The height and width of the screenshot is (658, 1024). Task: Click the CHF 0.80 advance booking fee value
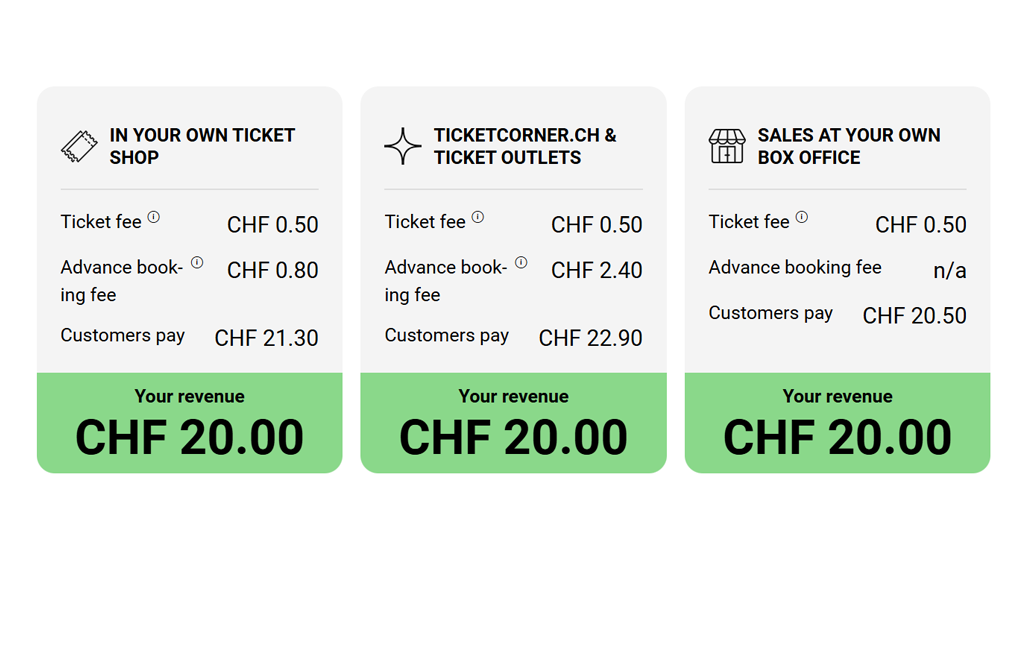[x=272, y=270]
